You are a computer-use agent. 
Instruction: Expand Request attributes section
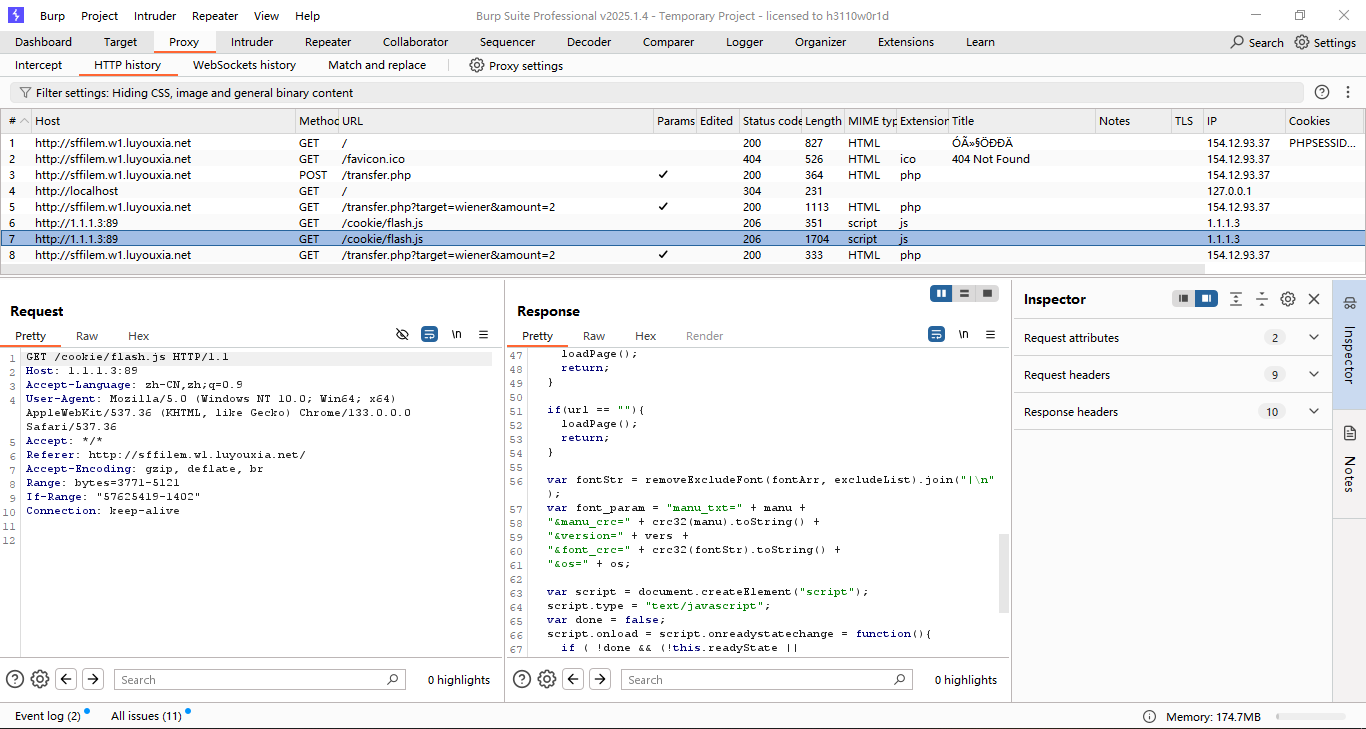1314,337
